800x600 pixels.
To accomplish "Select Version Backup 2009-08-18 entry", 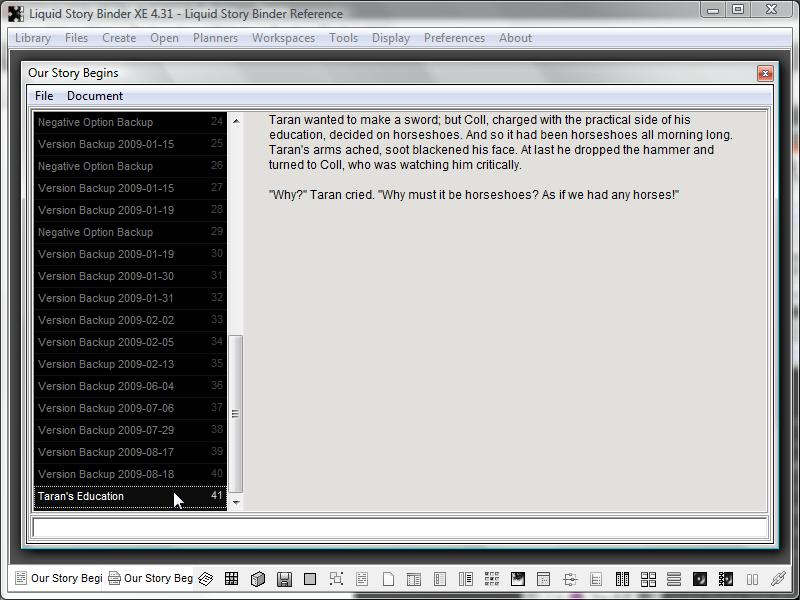I will [x=106, y=474].
